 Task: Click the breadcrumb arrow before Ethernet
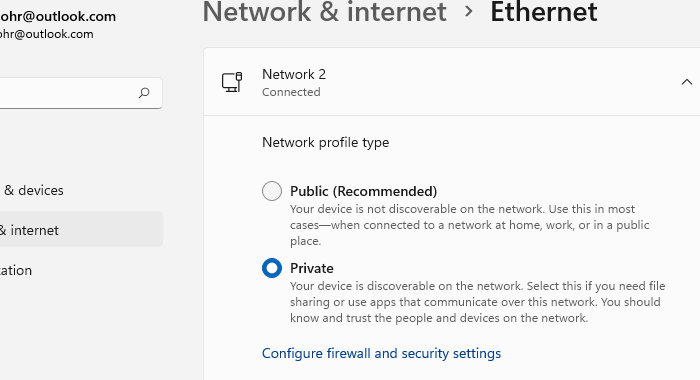pyautogui.click(x=468, y=11)
